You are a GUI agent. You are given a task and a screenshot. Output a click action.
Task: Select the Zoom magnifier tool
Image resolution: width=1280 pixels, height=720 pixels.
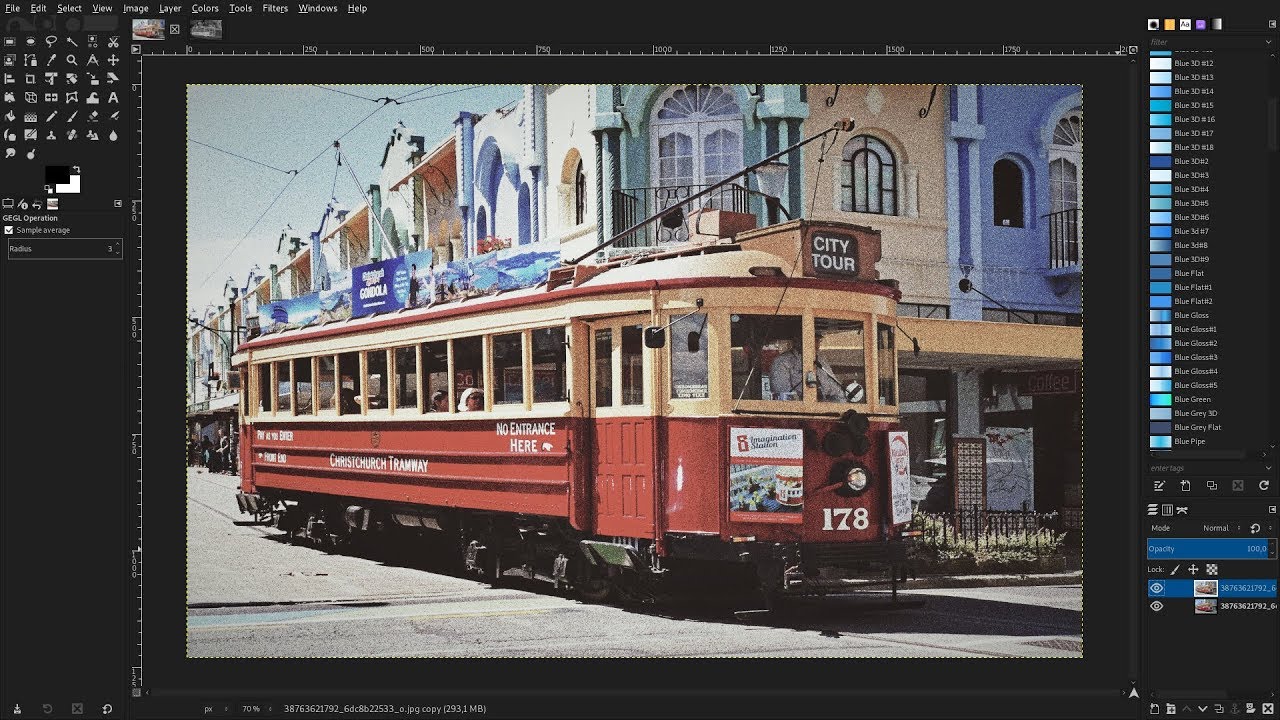coord(72,60)
